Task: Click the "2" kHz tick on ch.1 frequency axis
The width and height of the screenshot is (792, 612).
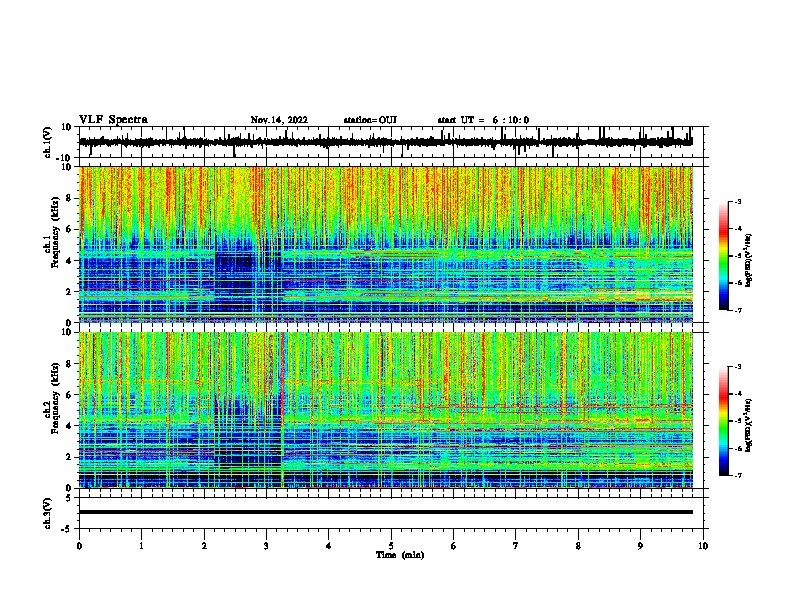Action: coord(69,292)
